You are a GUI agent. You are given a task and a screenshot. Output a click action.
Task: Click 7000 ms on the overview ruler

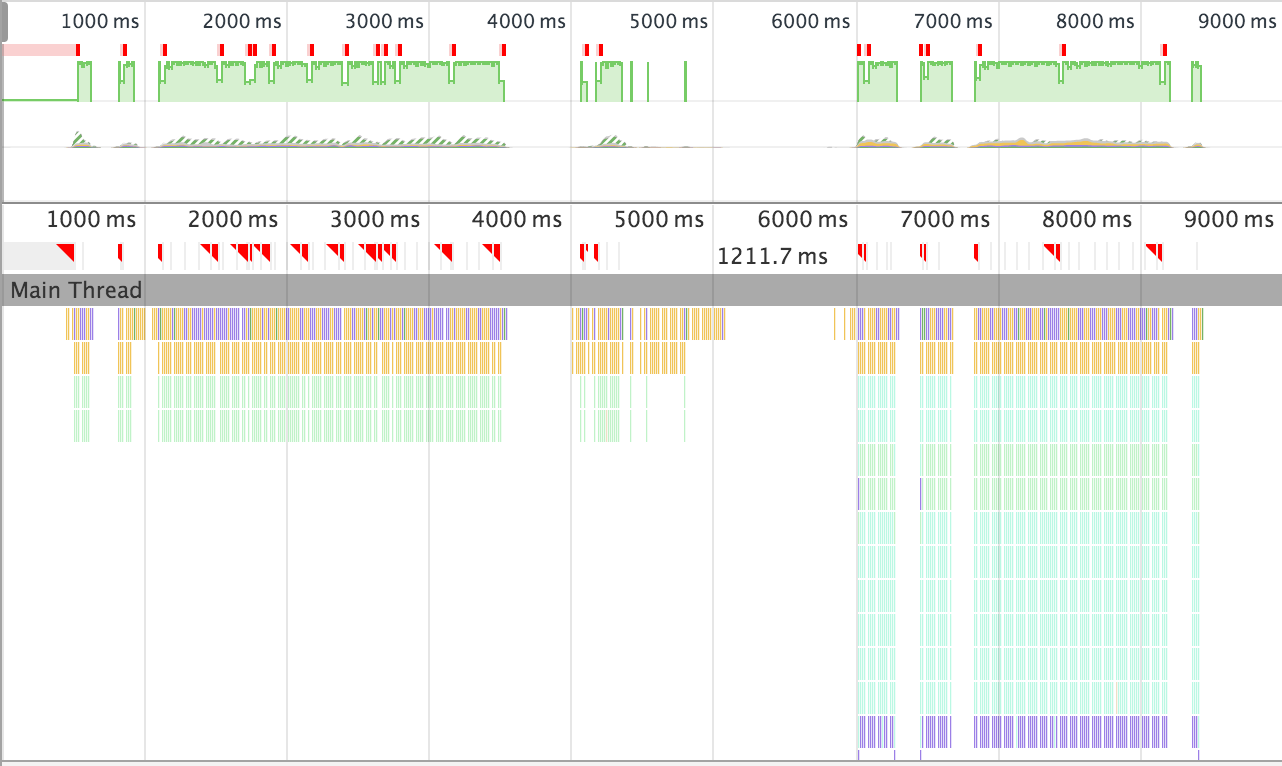pos(953,21)
